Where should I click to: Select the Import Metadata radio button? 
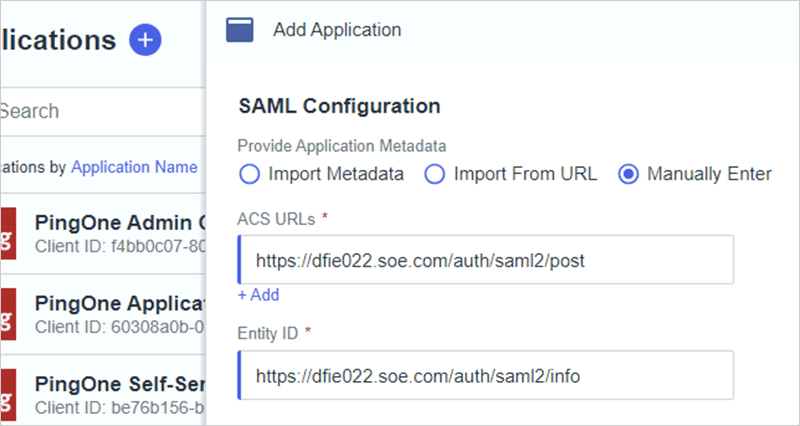pos(250,174)
